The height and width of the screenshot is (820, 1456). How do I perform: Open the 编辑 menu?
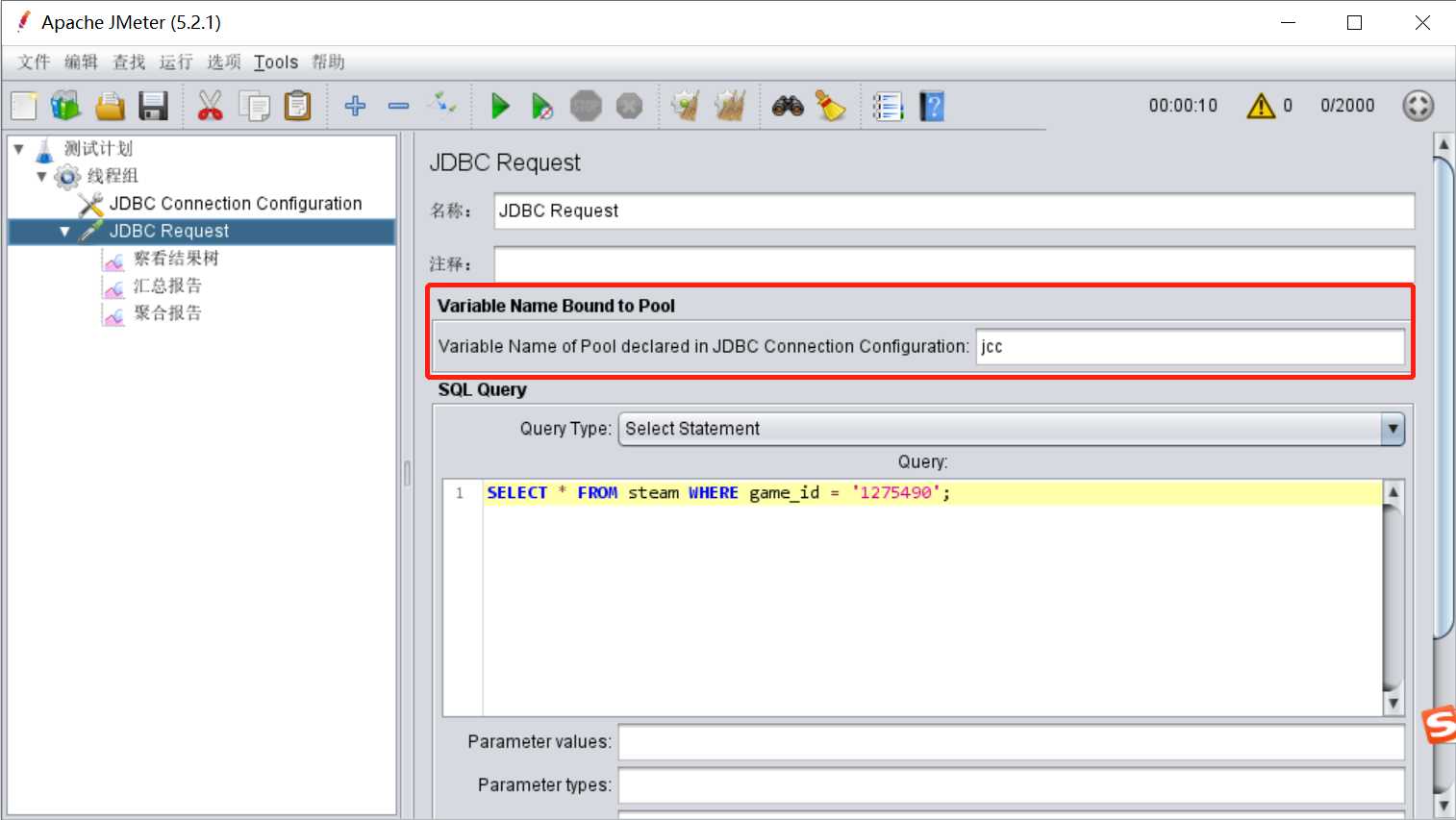coord(82,62)
